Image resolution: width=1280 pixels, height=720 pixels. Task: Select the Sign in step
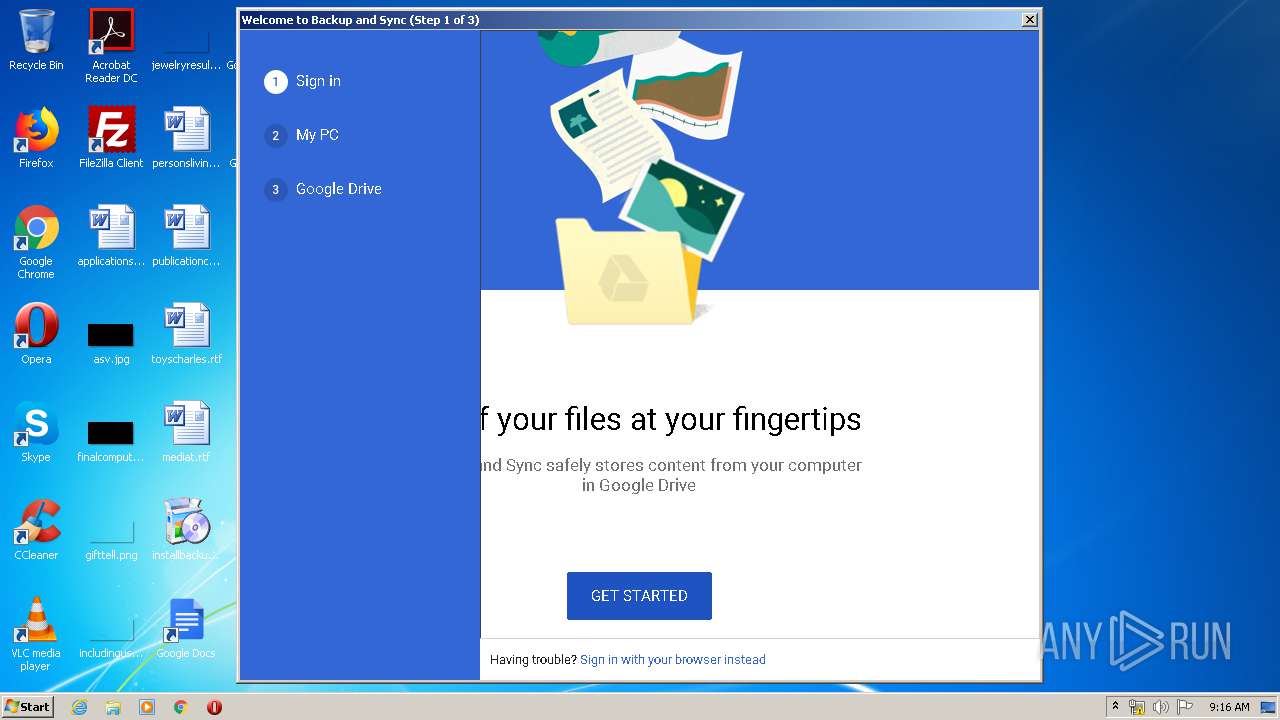click(x=303, y=81)
